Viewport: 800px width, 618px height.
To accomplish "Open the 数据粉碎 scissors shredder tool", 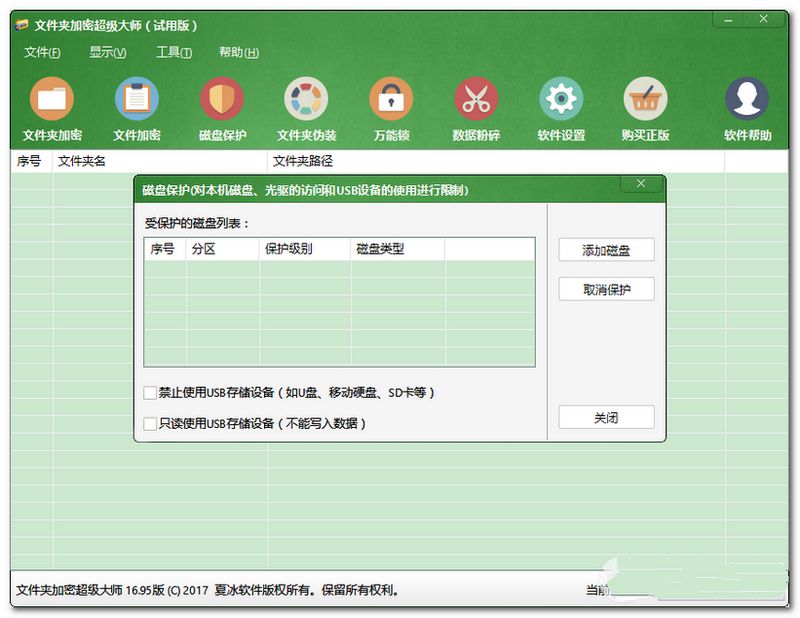I will [476, 109].
